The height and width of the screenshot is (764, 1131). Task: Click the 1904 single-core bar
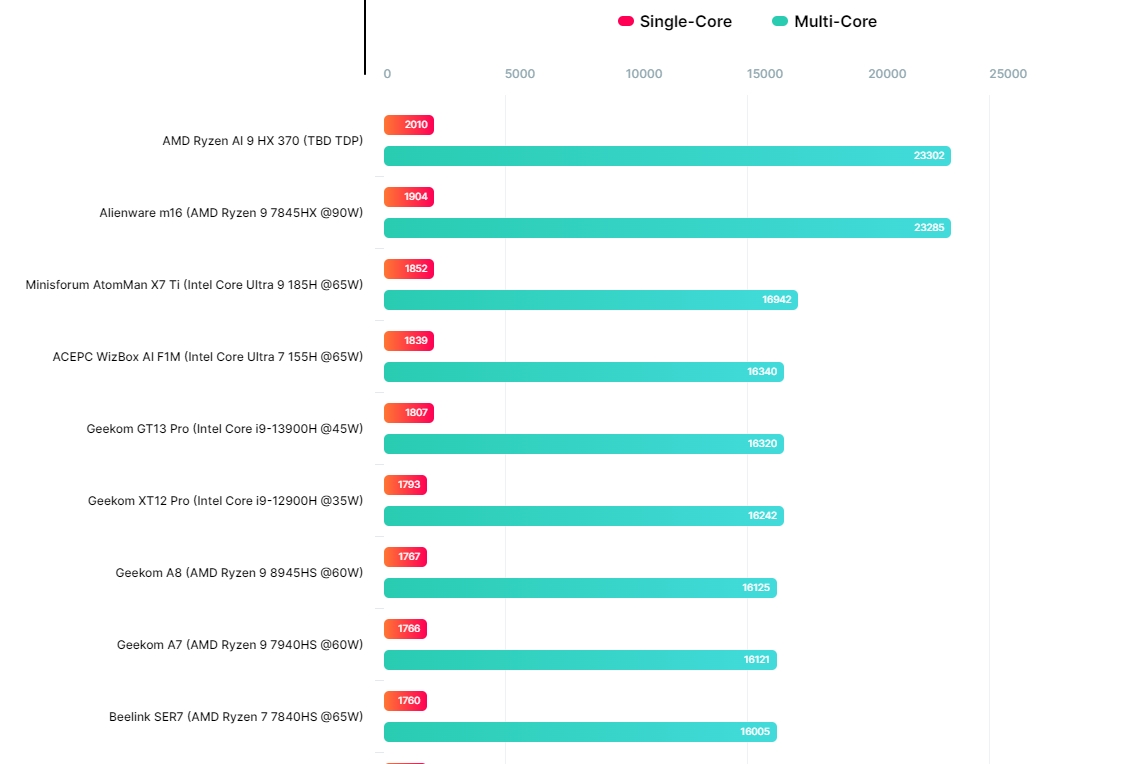409,197
